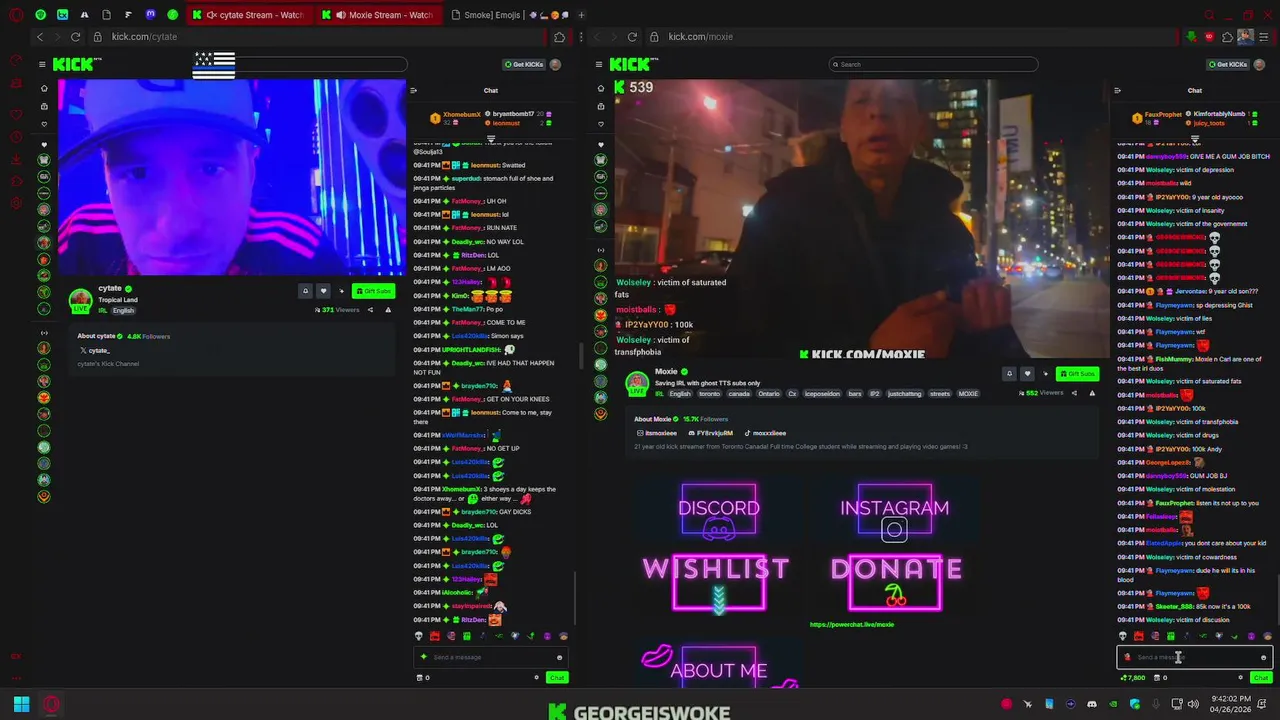This screenshot has height=720, width=1280.
Task: Open the powerchat.live/moxie link
Action: (851, 625)
